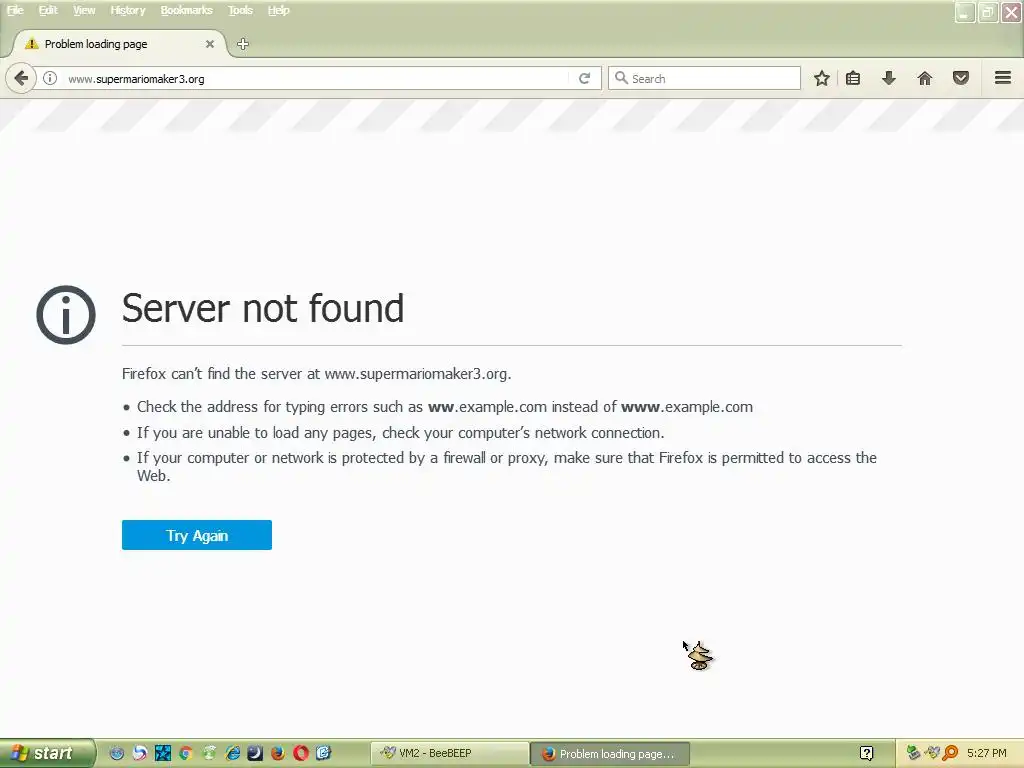Viewport: 1024px width, 768px height.
Task: Open the File menu
Action: pos(14,10)
